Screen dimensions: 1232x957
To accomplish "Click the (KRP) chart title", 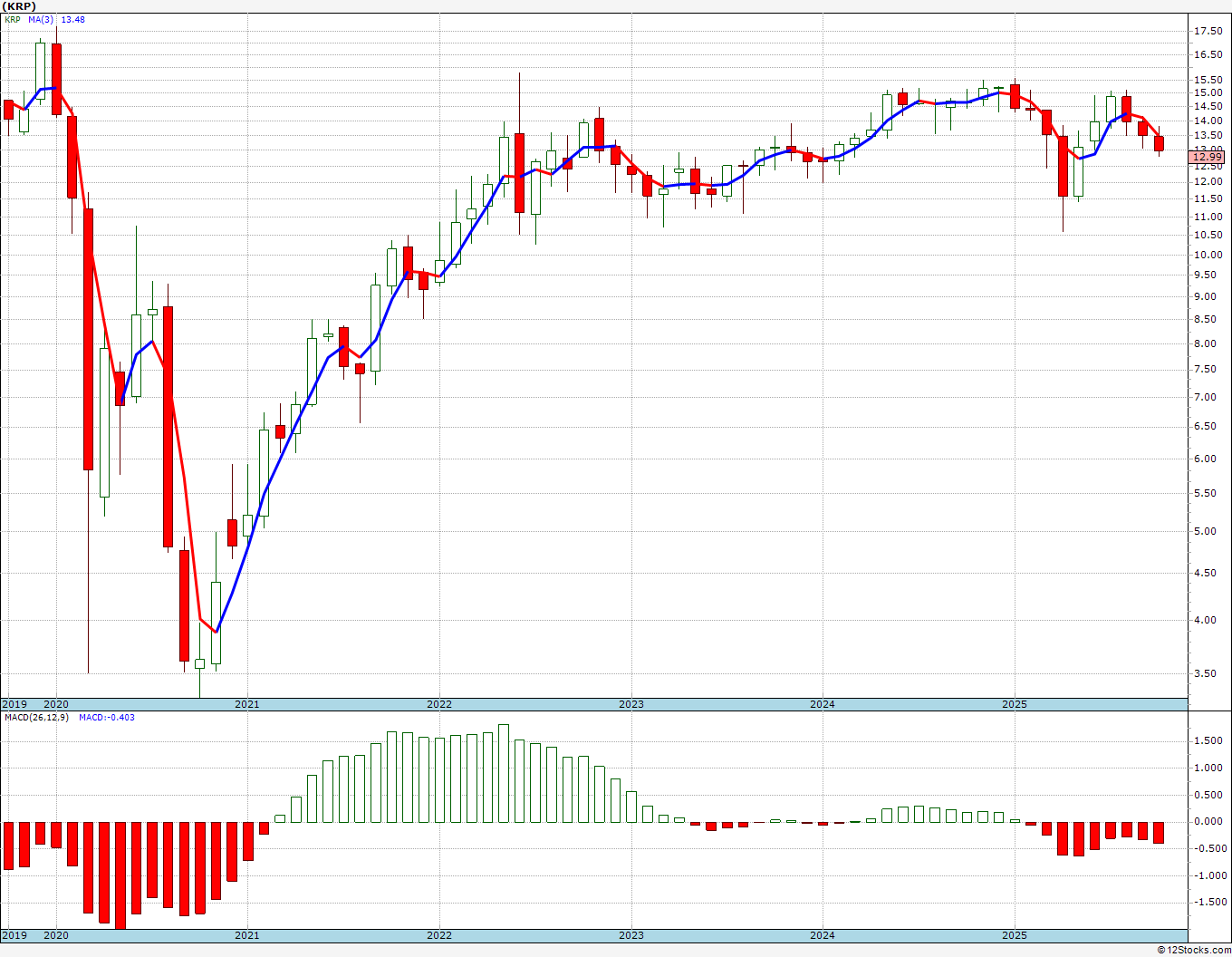I will click(18, 5).
